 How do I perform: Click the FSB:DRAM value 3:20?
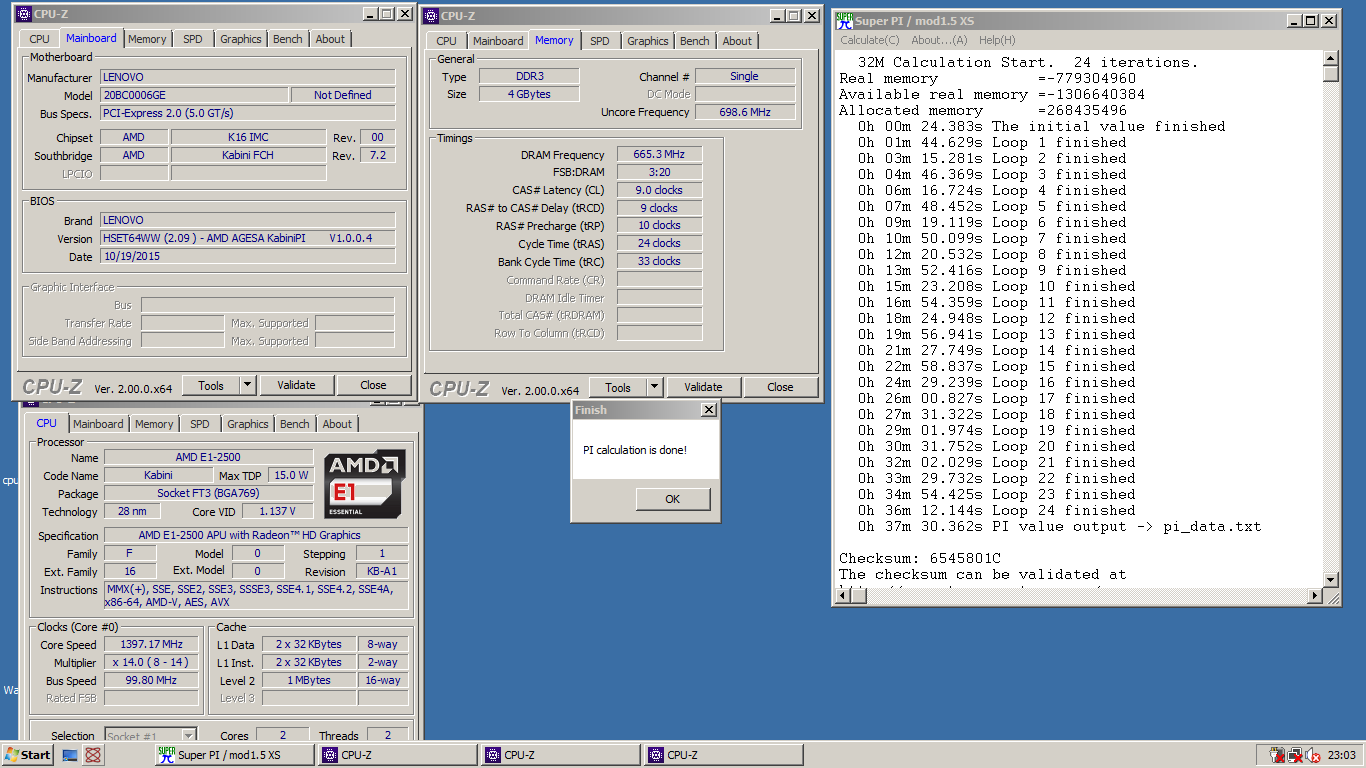tap(659, 172)
